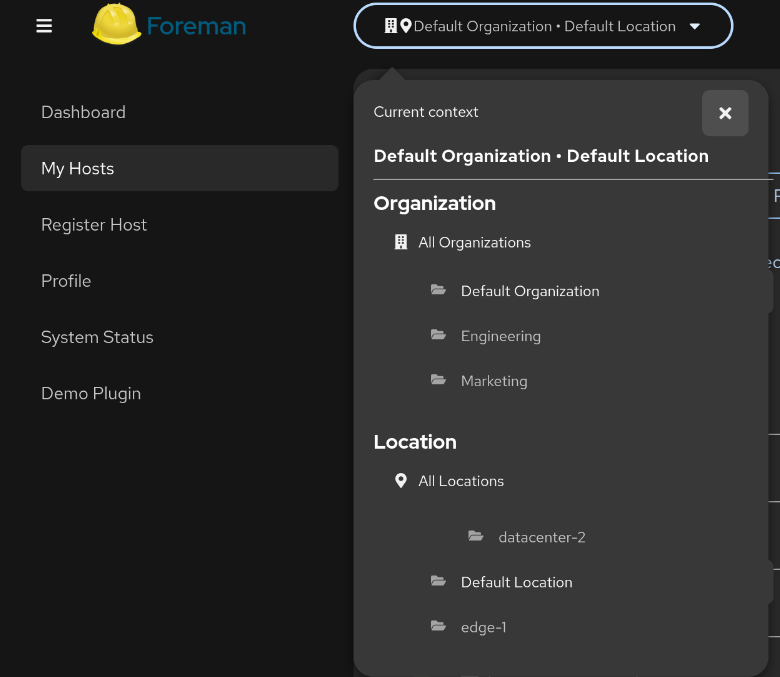780x677 pixels.
Task: Click the building icon beside All Organizations
Action: click(x=401, y=242)
